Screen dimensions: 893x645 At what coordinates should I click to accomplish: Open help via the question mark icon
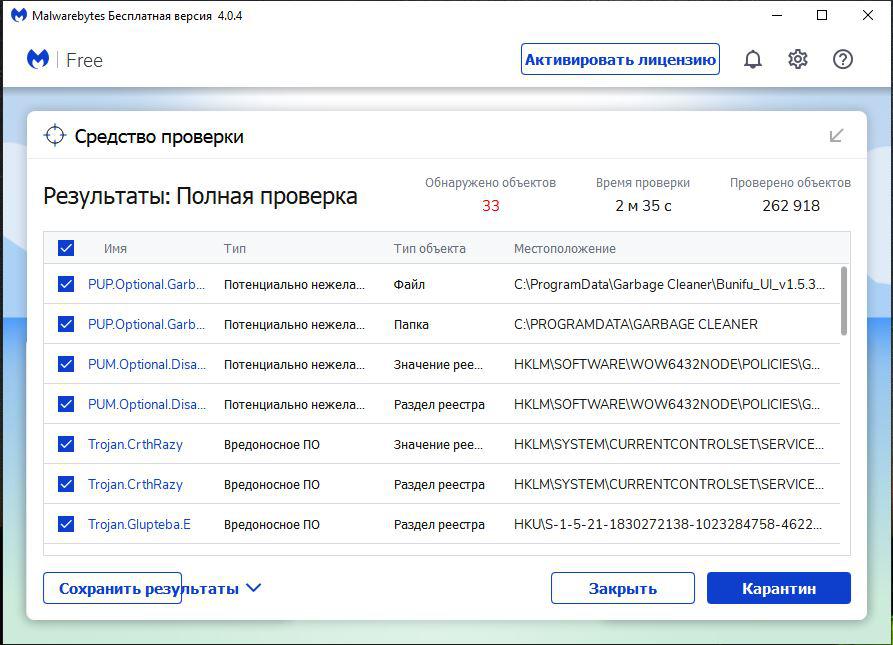click(x=843, y=60)
